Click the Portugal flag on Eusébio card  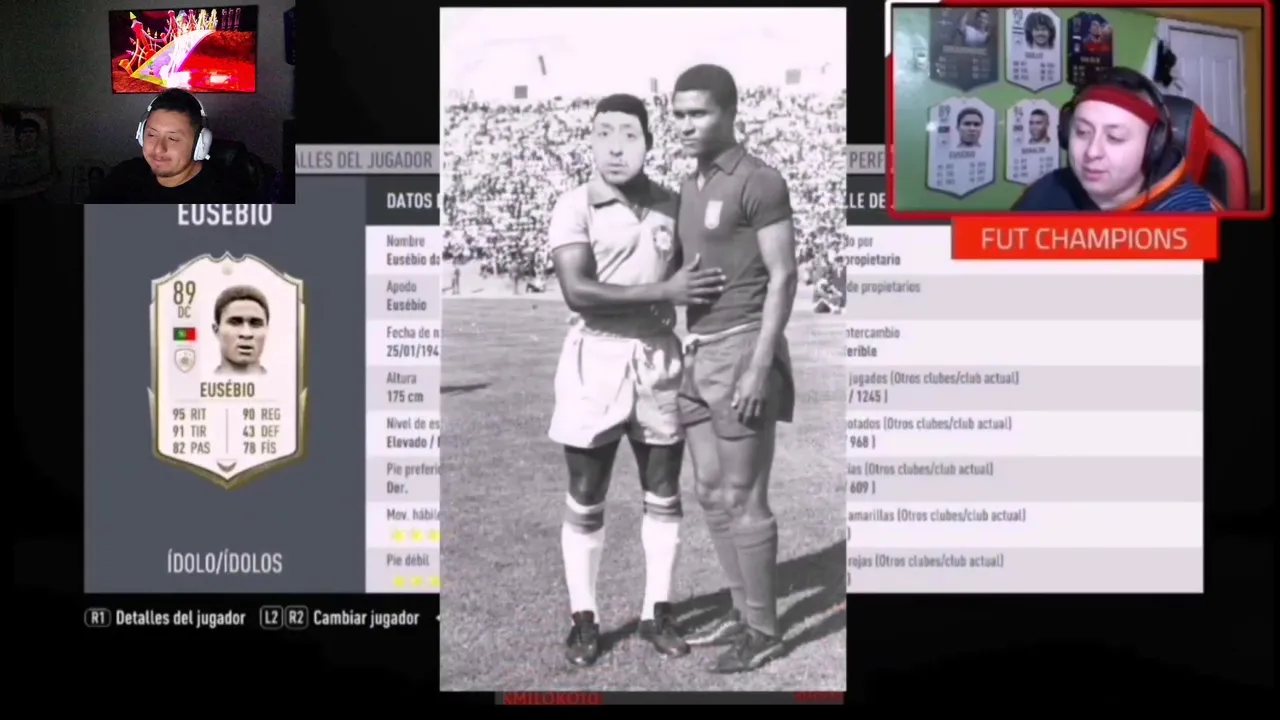tap(184, 334)
